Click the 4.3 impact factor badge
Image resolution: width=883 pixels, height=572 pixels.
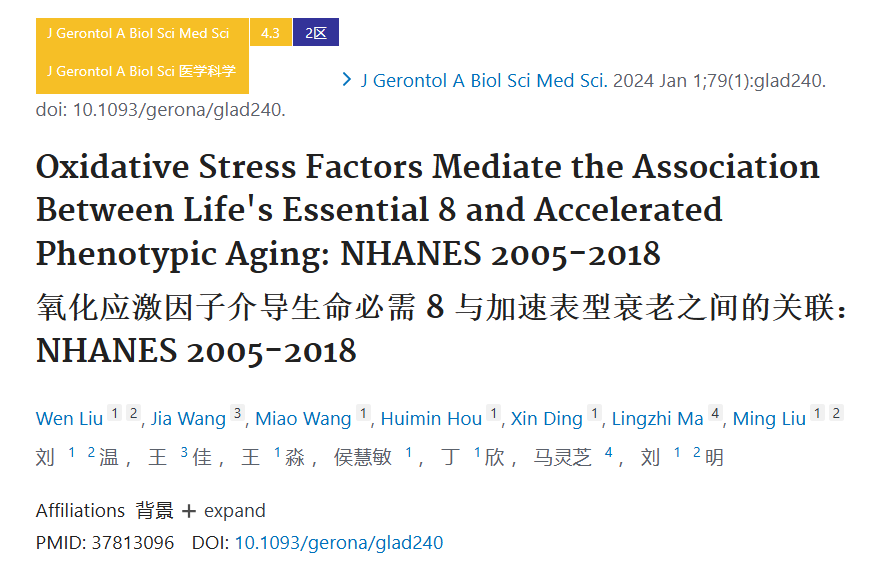point(270,33)
